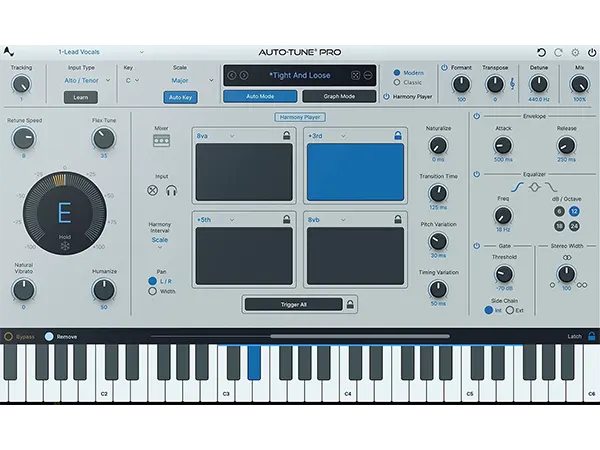Click the undo arrow in top bar

(542, 52)
